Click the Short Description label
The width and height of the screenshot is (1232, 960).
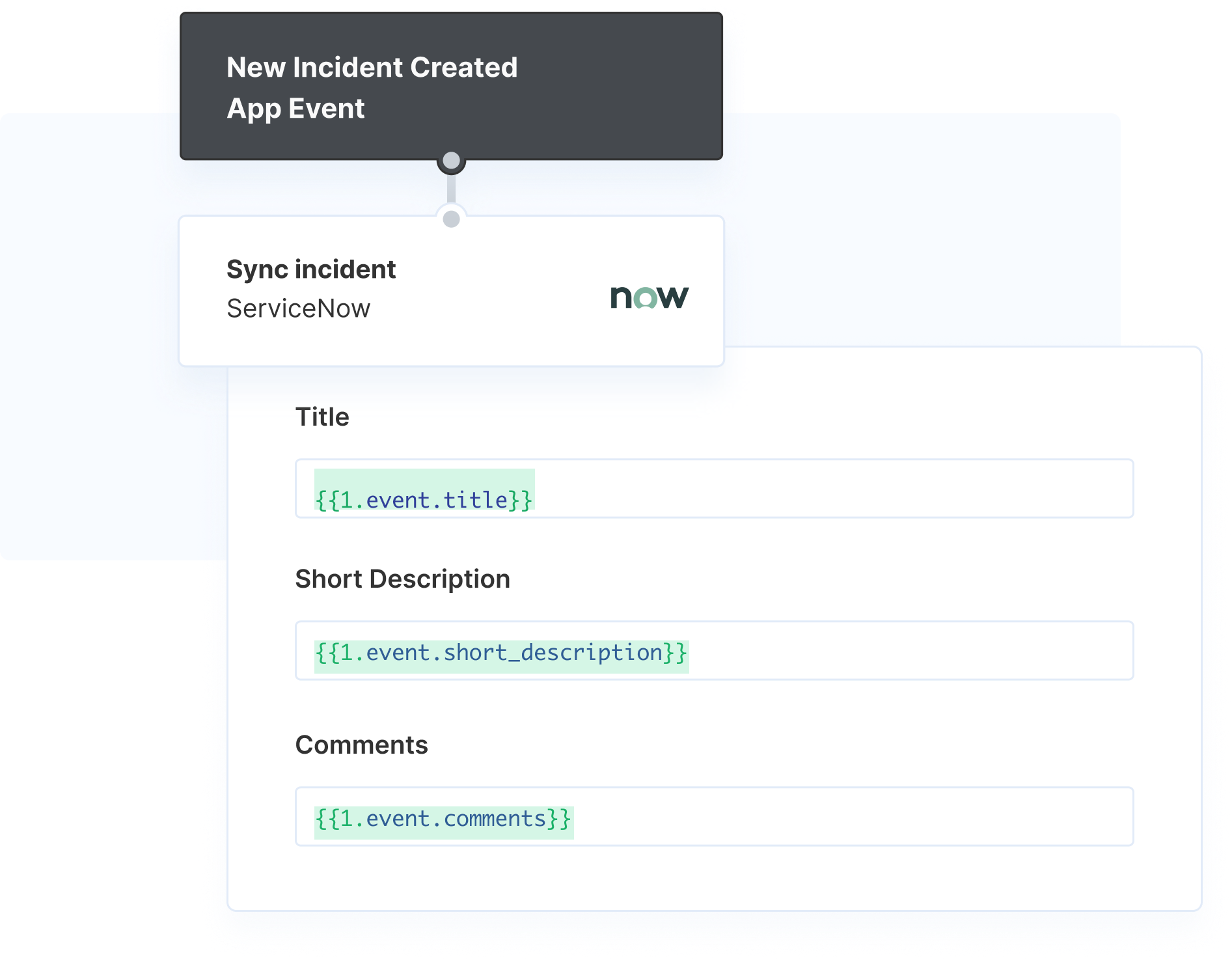[x=404, y=578]
